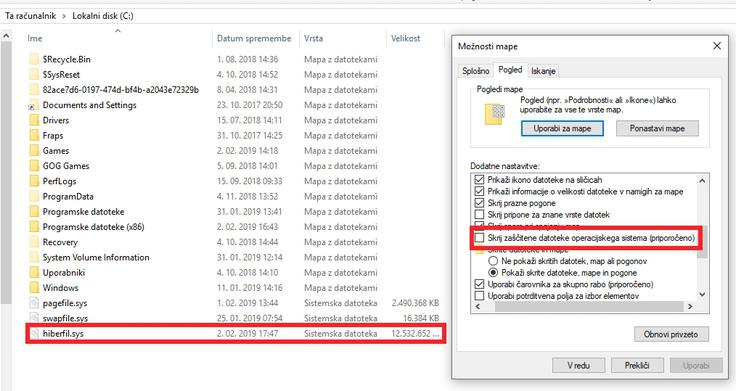Image resolution: width=736 pixels, height=391 pixels.
Task: Select the $SysReset folder icon
Action: pos(34,75)
